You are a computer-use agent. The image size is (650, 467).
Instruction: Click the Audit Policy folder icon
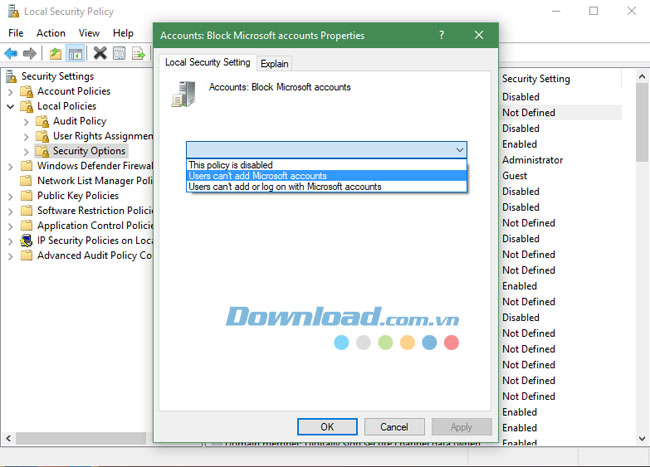point(42,121)
